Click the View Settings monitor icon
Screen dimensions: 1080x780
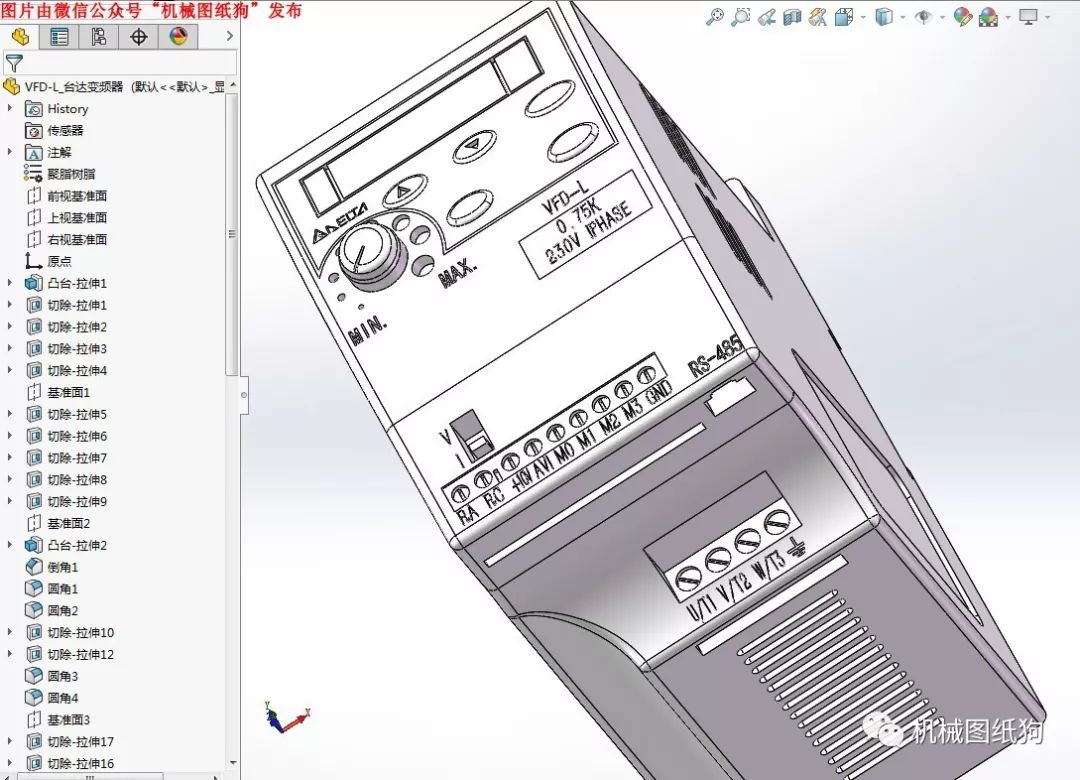1028,17
